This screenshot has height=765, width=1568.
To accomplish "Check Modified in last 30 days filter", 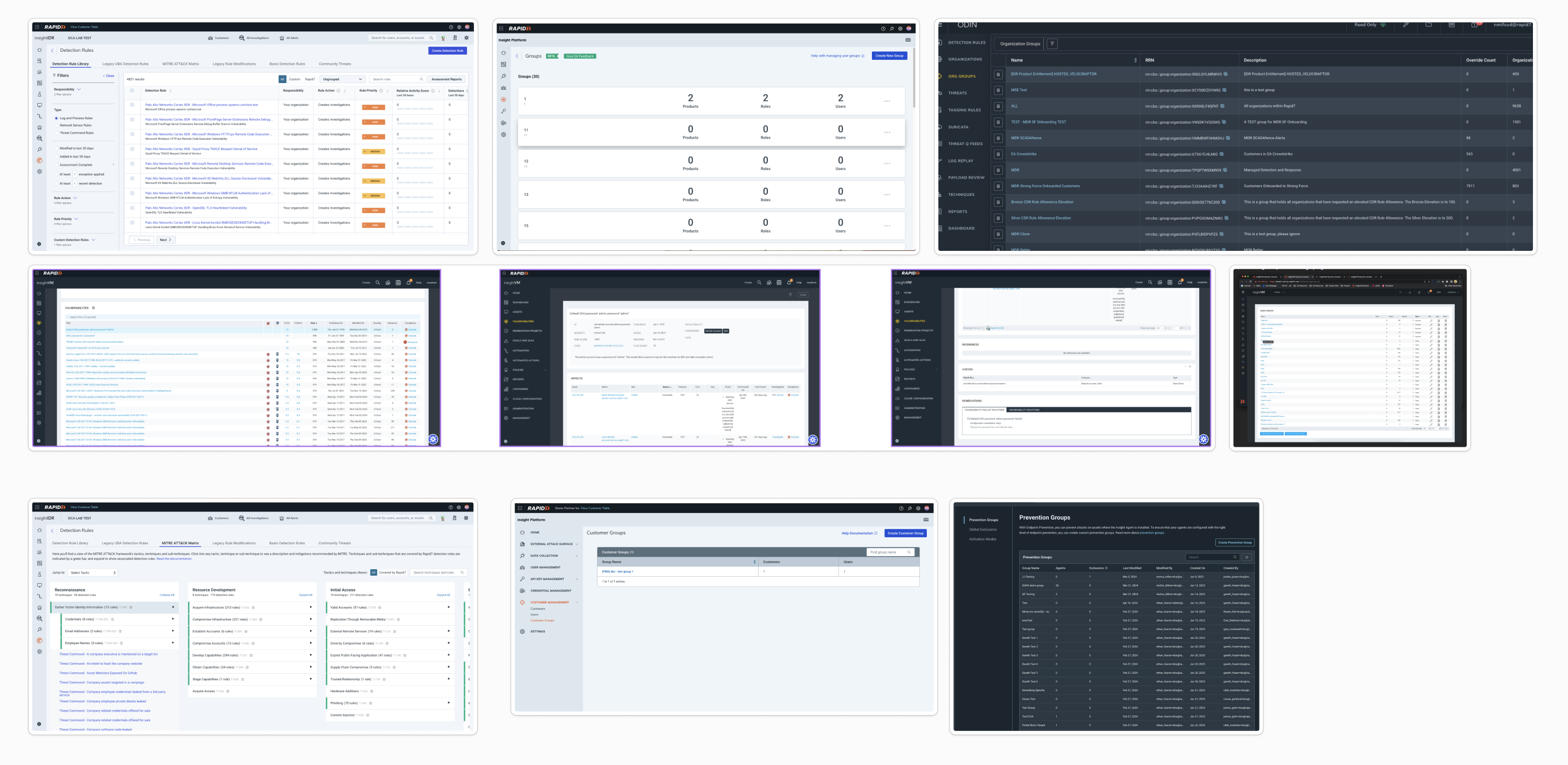I will pos(57,148).
